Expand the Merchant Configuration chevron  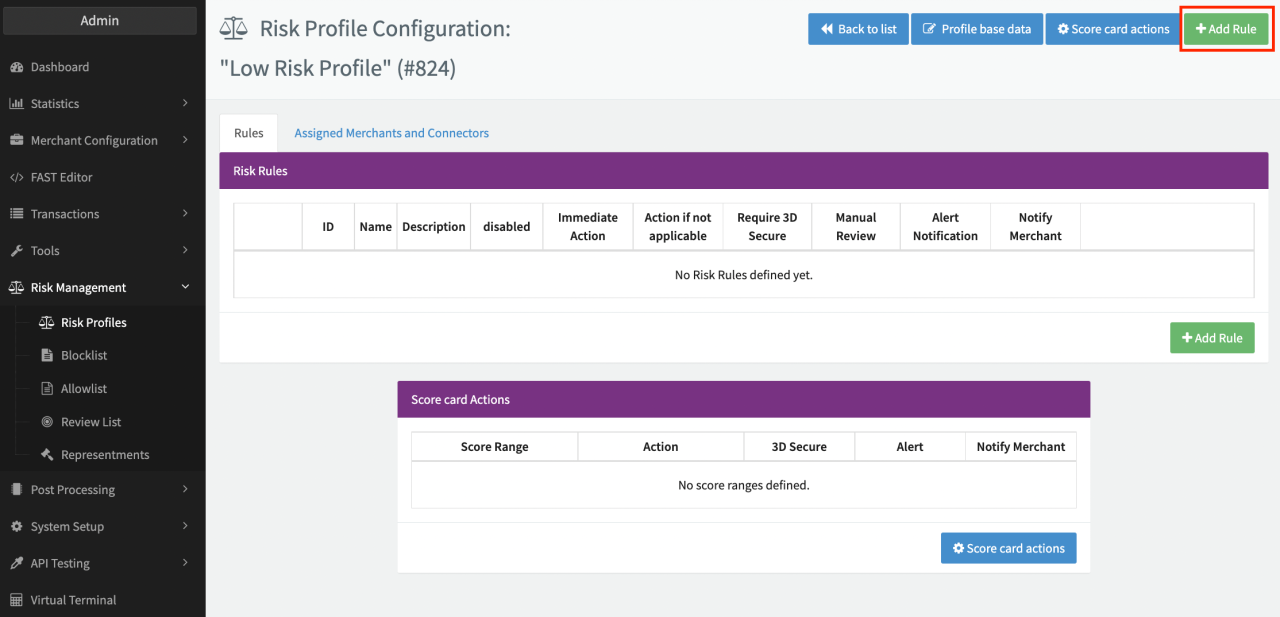coord(185,140)
